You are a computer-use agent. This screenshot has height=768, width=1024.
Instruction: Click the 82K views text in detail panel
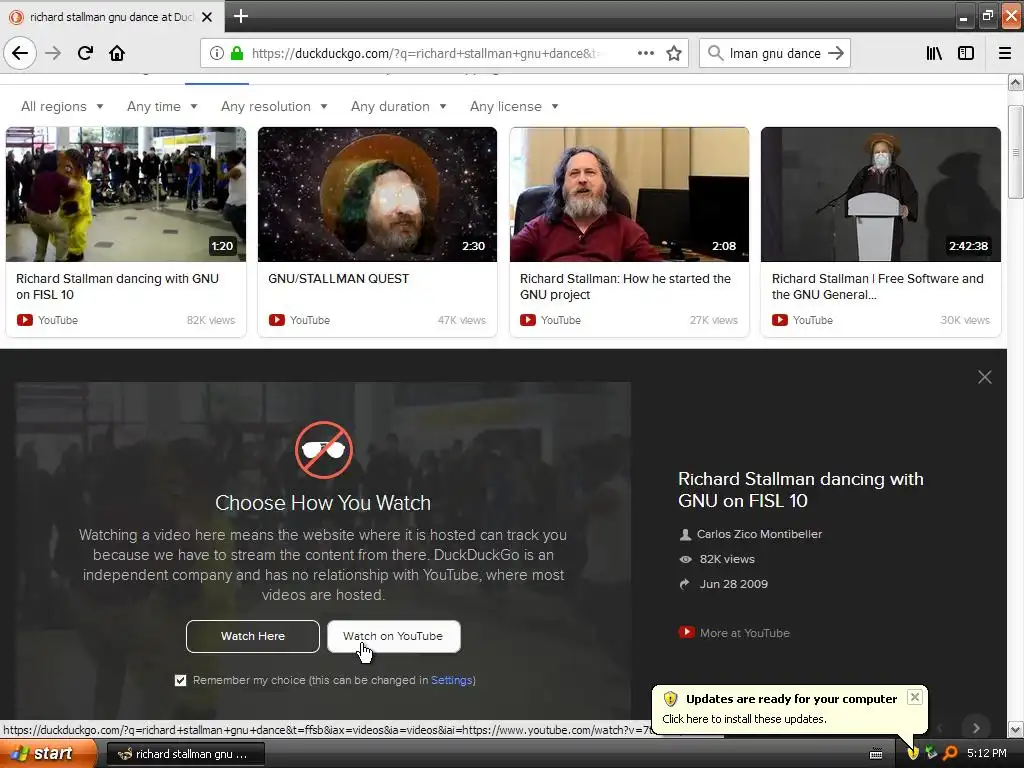(x=727, y=559)
